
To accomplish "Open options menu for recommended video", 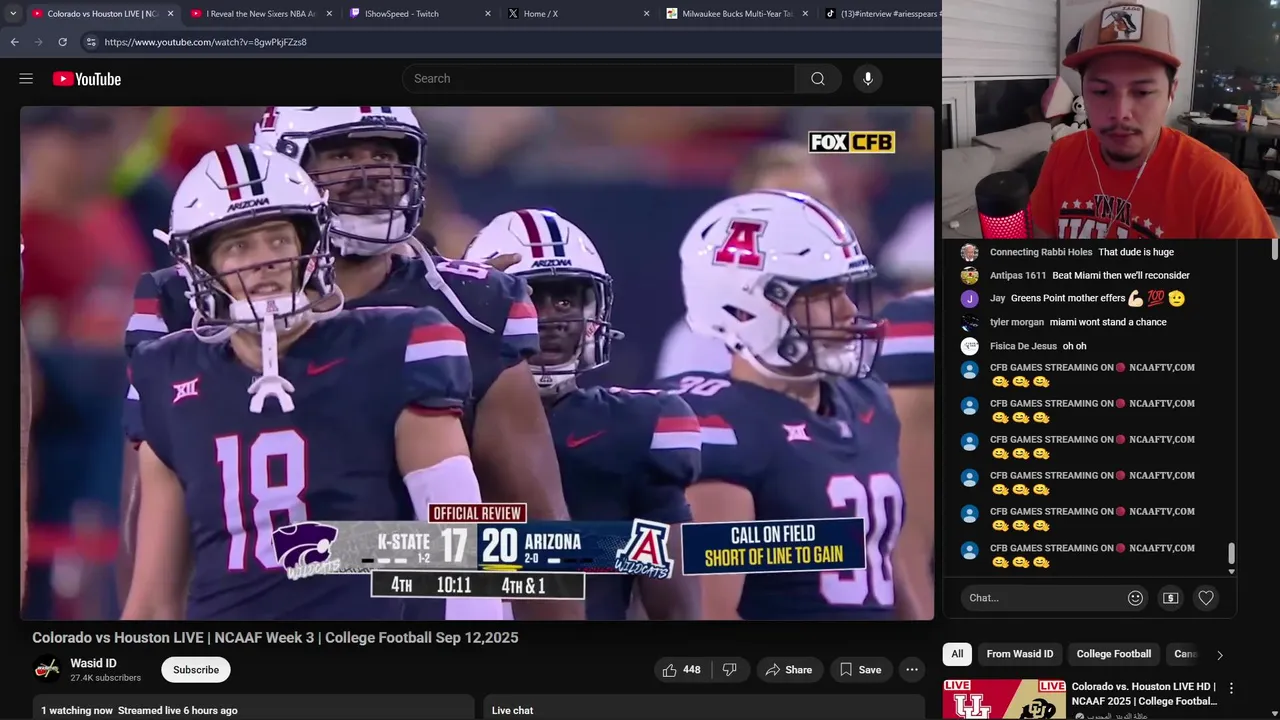I will (1231, 689).
